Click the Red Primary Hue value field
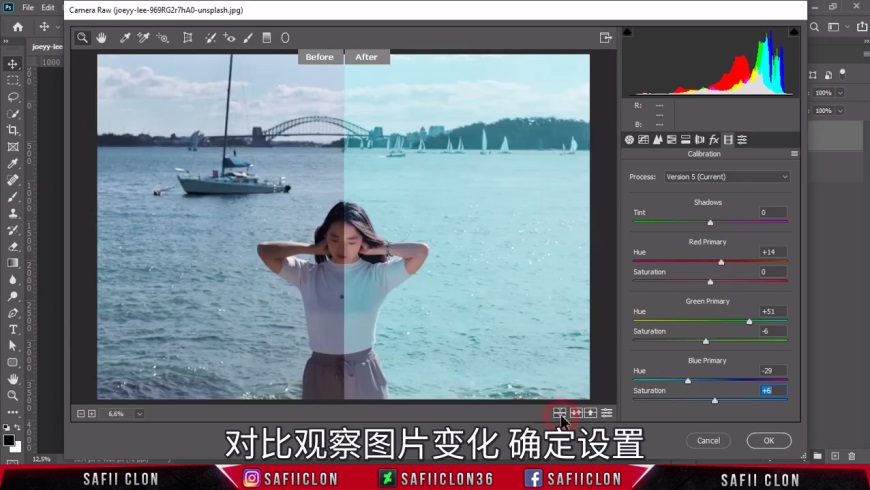The width and height of the screenshot is (870, 490). click(773, 252)
